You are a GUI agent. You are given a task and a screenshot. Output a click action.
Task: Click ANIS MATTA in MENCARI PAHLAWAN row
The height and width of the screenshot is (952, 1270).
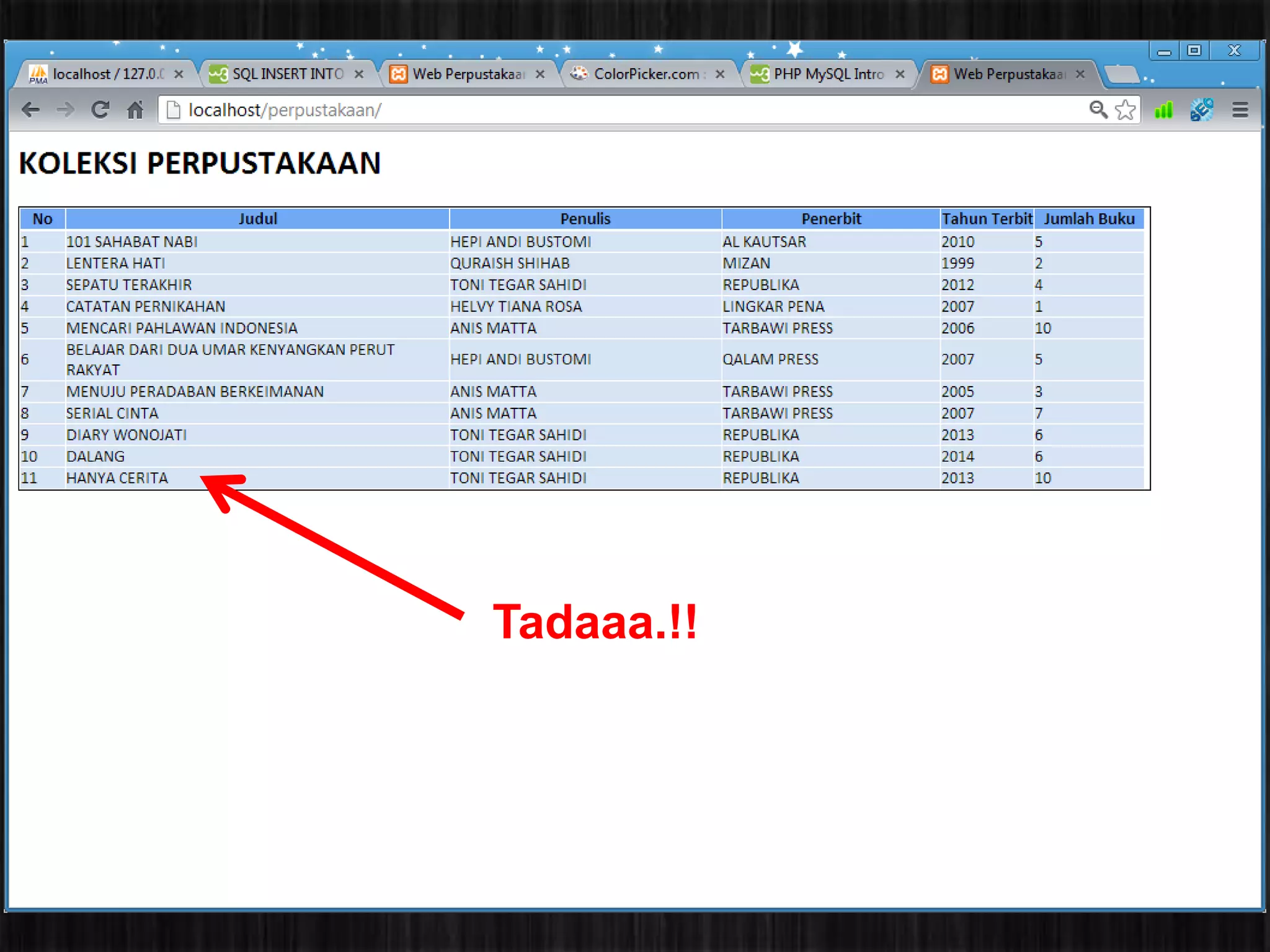pos(585,328)
